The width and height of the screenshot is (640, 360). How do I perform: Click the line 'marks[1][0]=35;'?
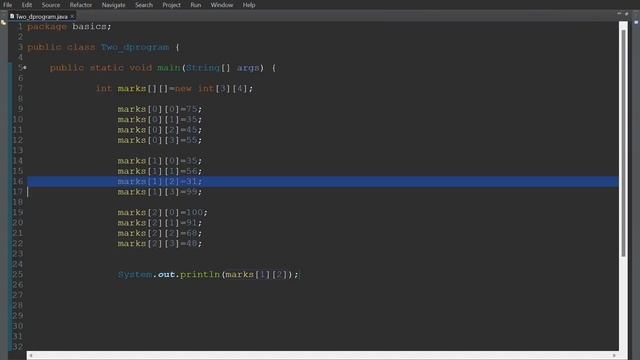coord(160,161)
